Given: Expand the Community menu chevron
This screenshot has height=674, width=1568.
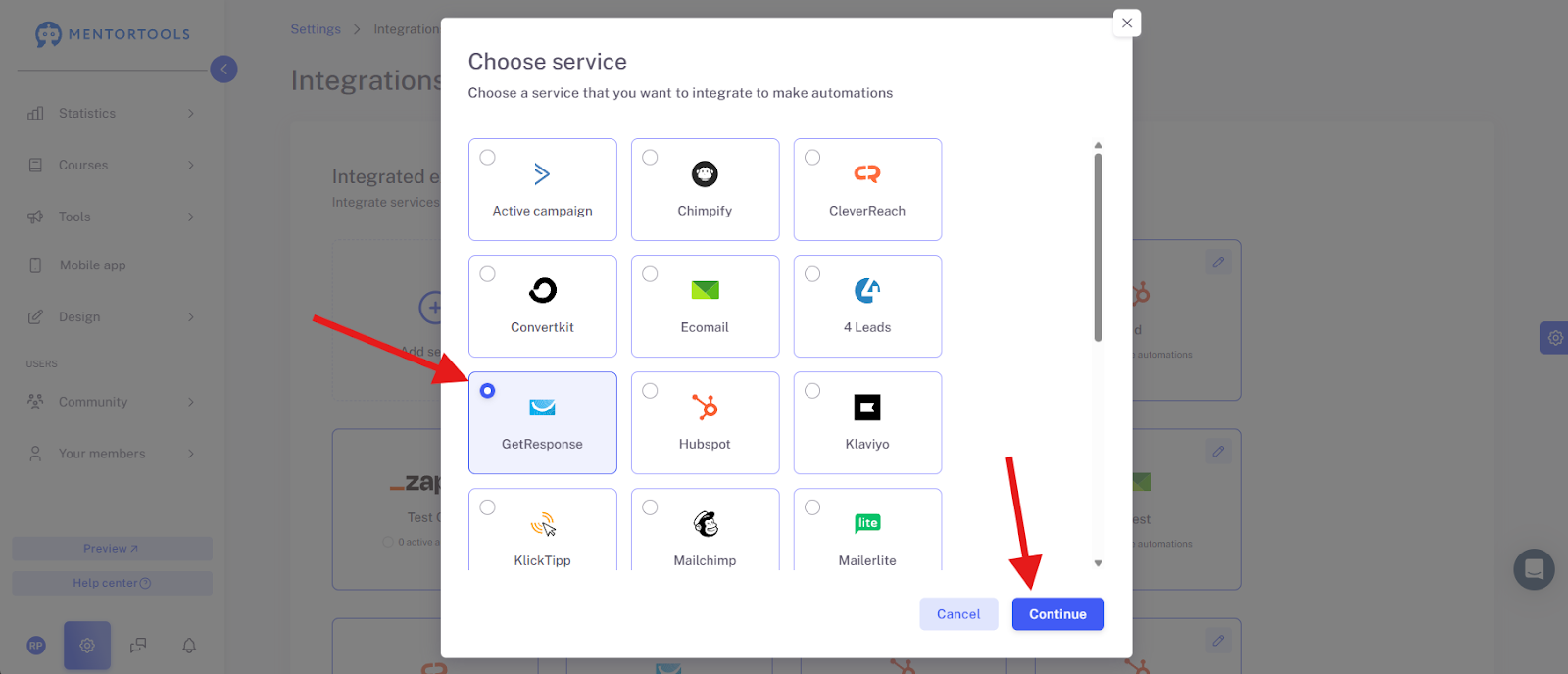Looking at the screenshot, I should tap(191, 402).
